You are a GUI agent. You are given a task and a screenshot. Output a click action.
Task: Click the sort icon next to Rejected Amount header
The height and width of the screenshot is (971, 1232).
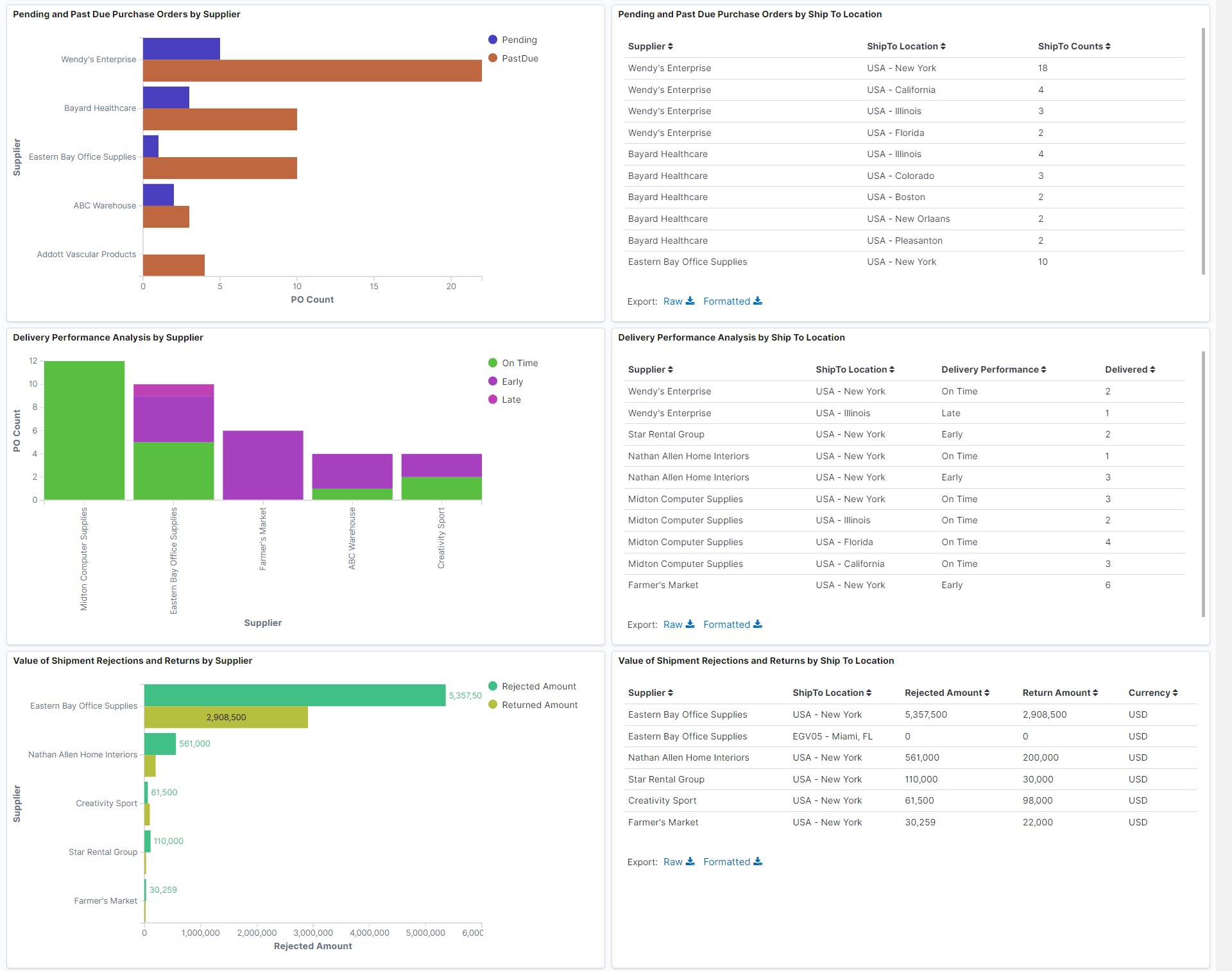(x=987, y=693)
